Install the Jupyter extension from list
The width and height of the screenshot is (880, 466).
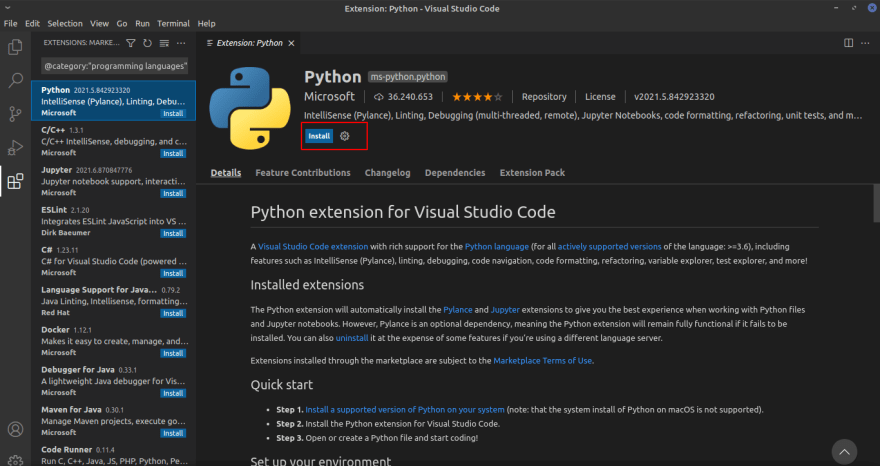click(173, 193)
